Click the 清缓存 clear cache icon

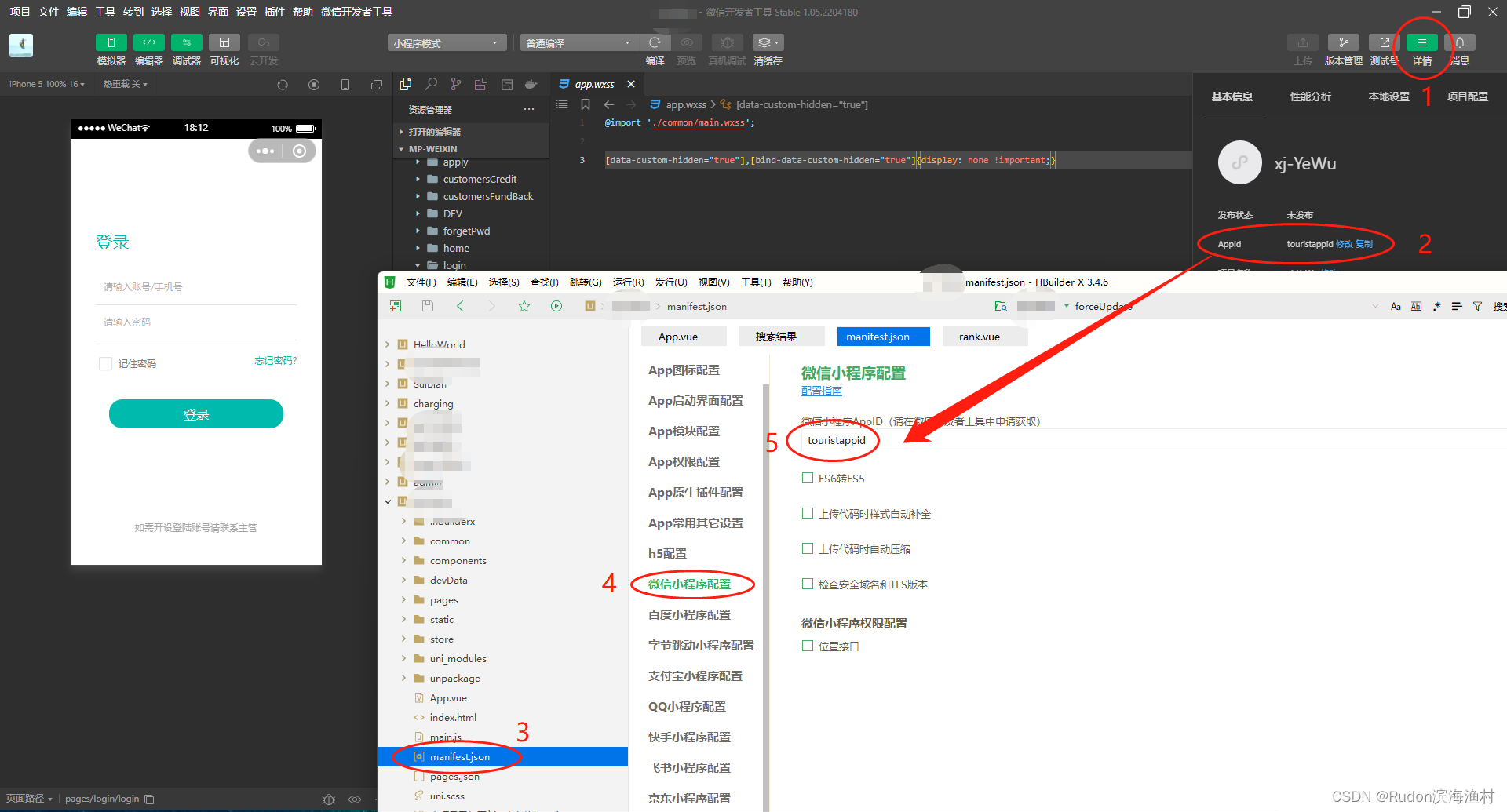pos(767,42)
